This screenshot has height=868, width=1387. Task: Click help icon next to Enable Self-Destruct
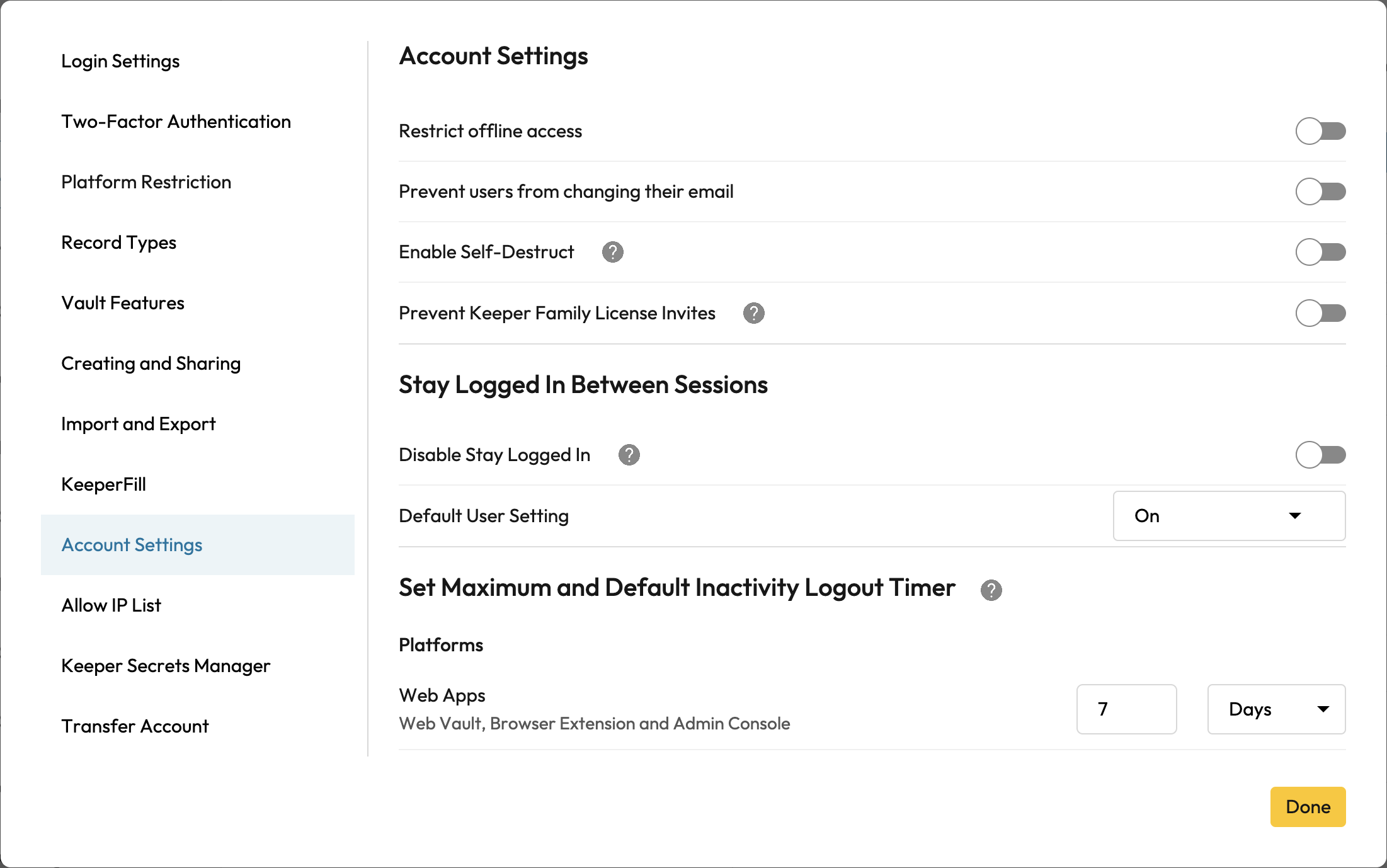612,252
